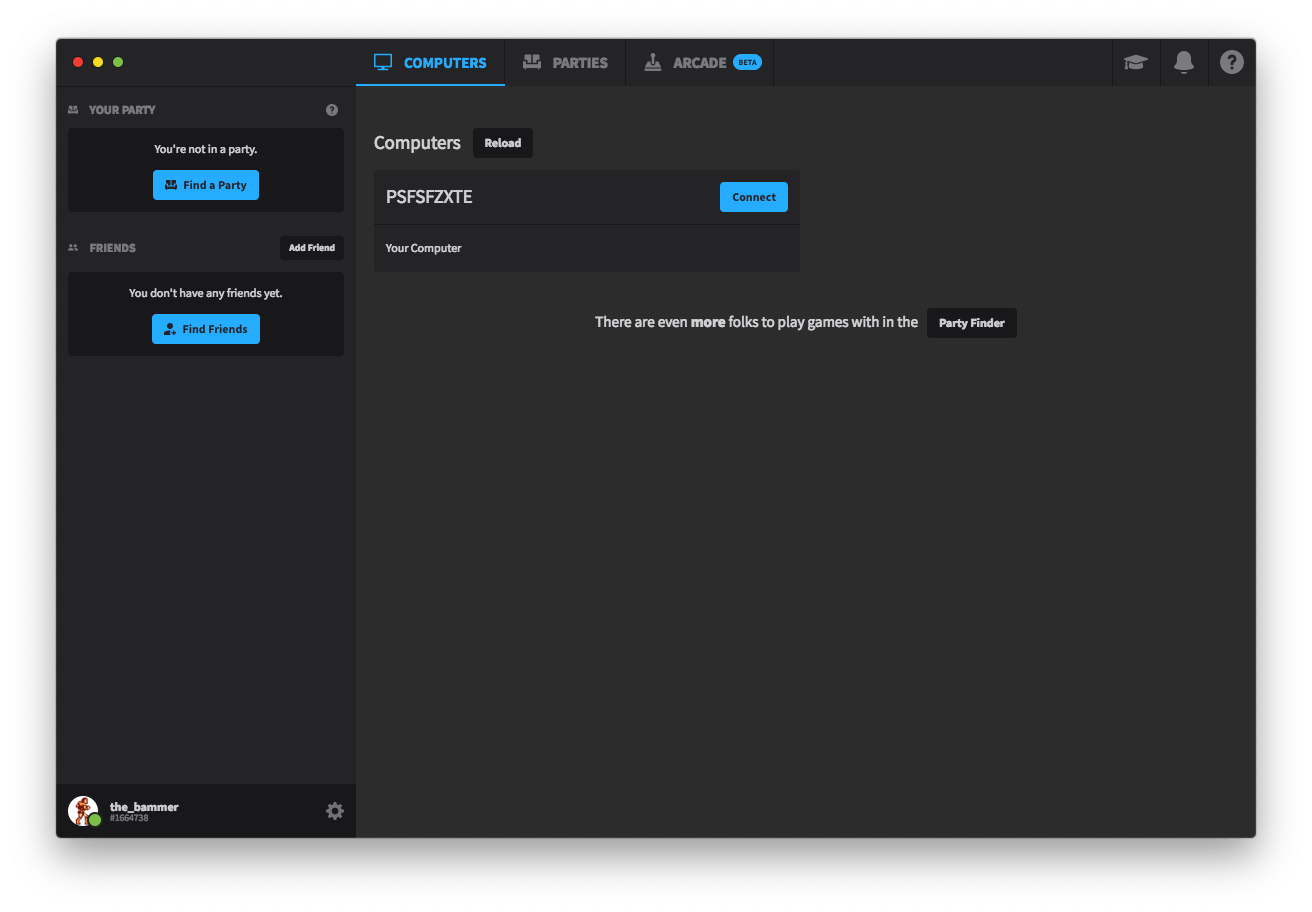This screenshot has height=912, width=1312.
Task: Close the window with the red button
Action: pyautogui.click(x=78, y=62)
